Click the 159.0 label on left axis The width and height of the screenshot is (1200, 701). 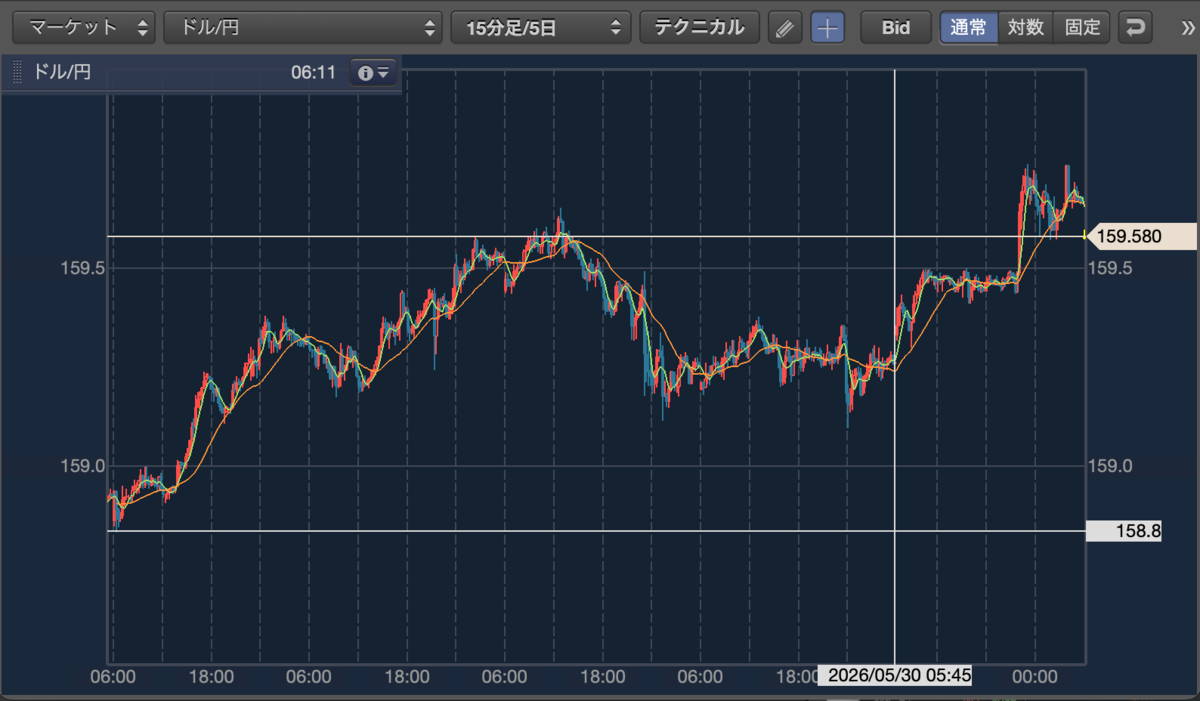point(82,466)
